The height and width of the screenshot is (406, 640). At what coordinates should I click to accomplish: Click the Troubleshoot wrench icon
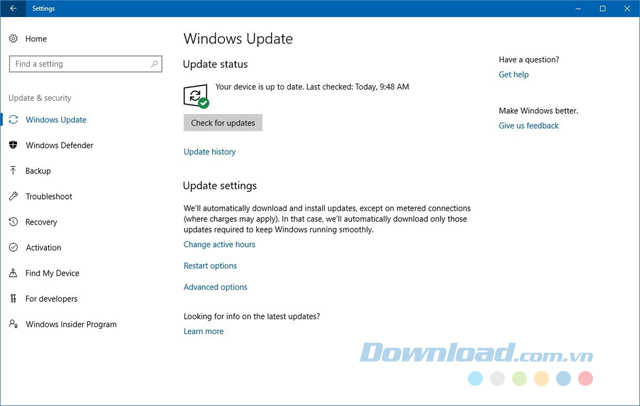tap(13, 196)
